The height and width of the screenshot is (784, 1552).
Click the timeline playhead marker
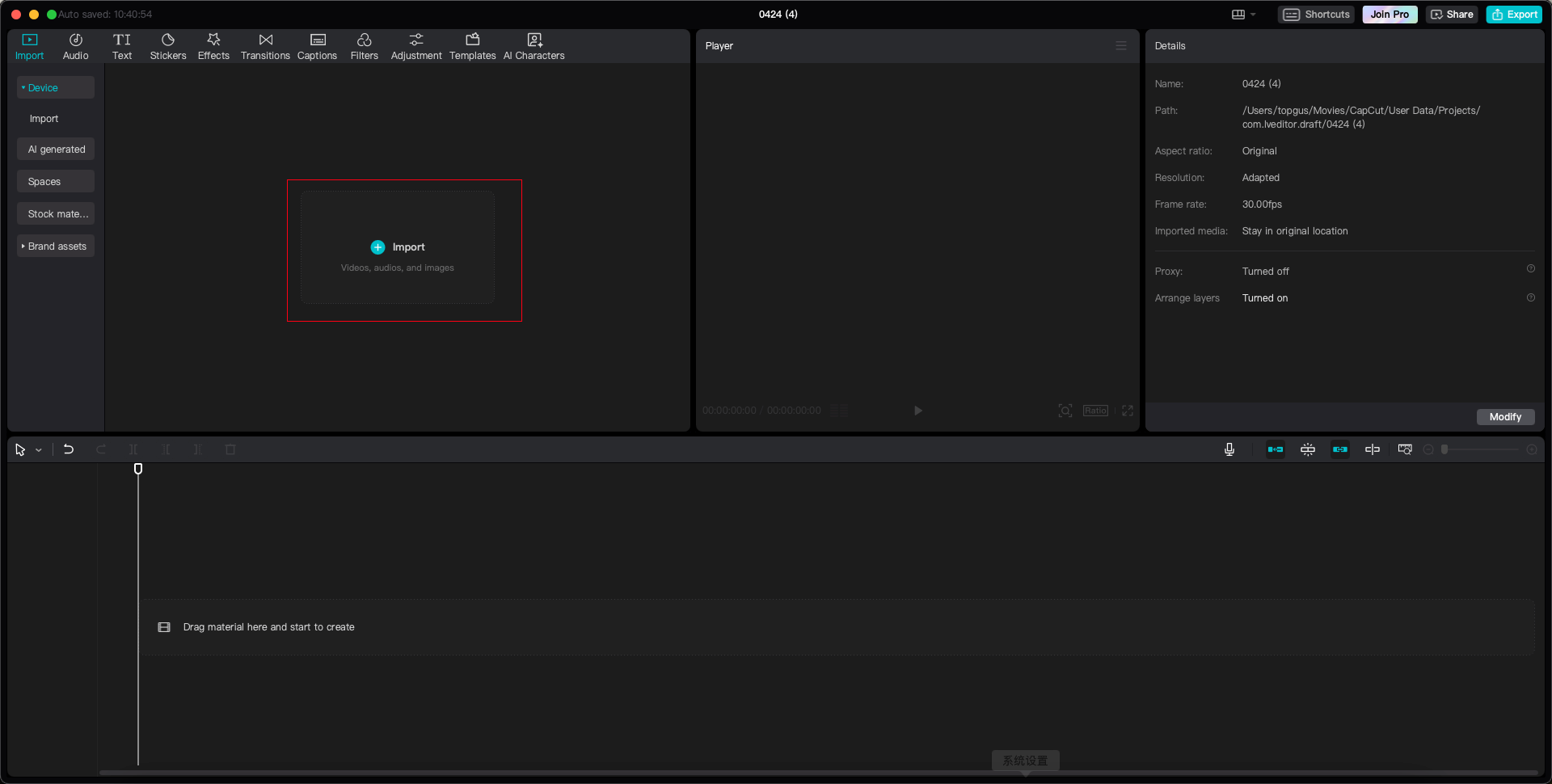click(138, 469)
